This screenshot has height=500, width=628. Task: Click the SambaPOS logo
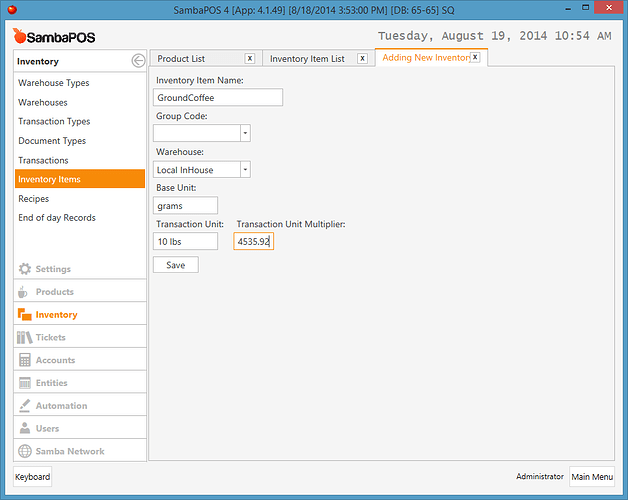pyautogui.click(x=54, y=36)
